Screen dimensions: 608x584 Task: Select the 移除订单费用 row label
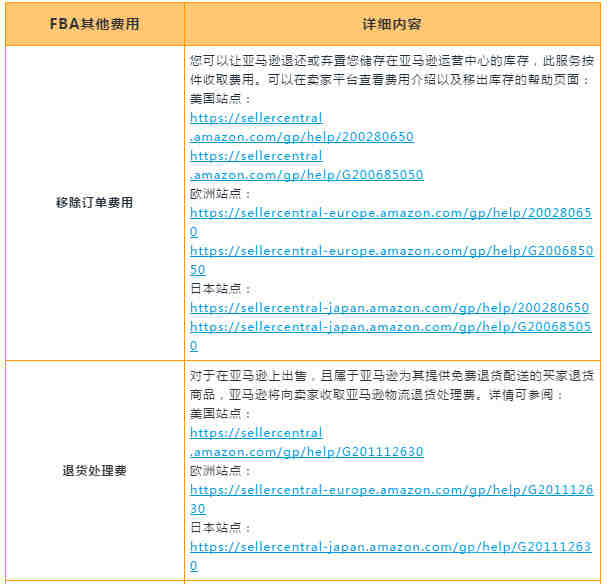(95, 202)
